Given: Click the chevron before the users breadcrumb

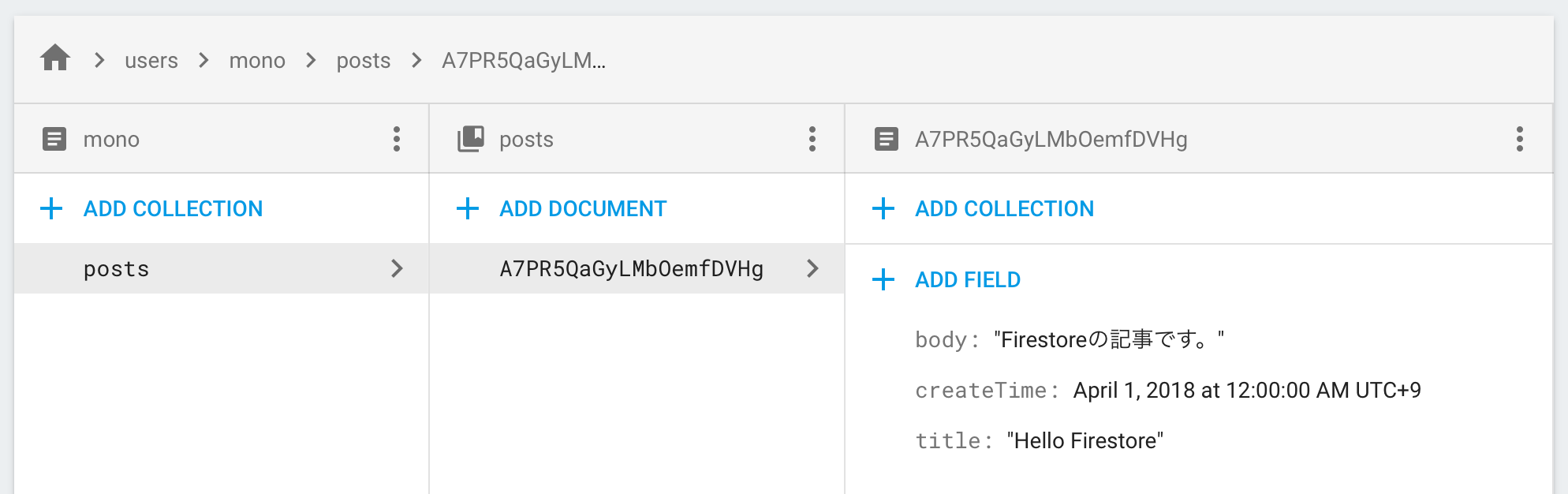Looking at the screenshot, I should [x=99, y=60].
